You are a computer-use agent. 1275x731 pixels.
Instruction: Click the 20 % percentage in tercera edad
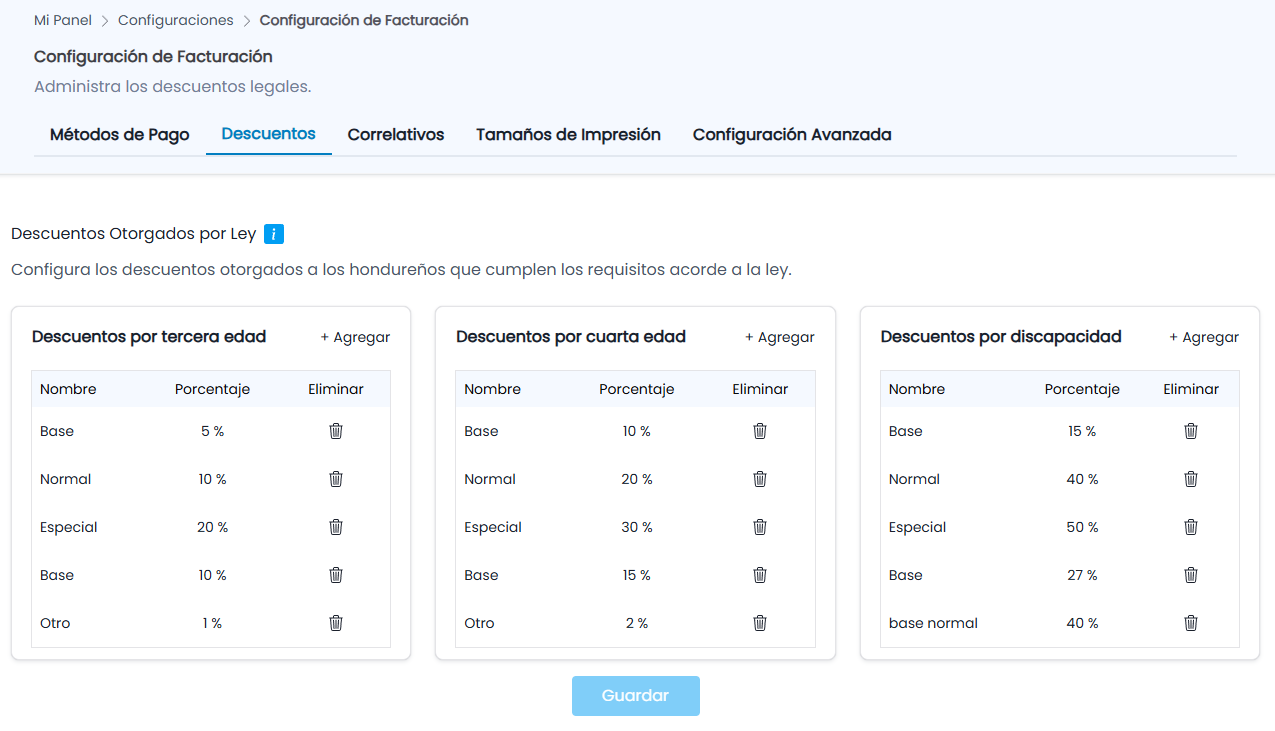[212, 527]
